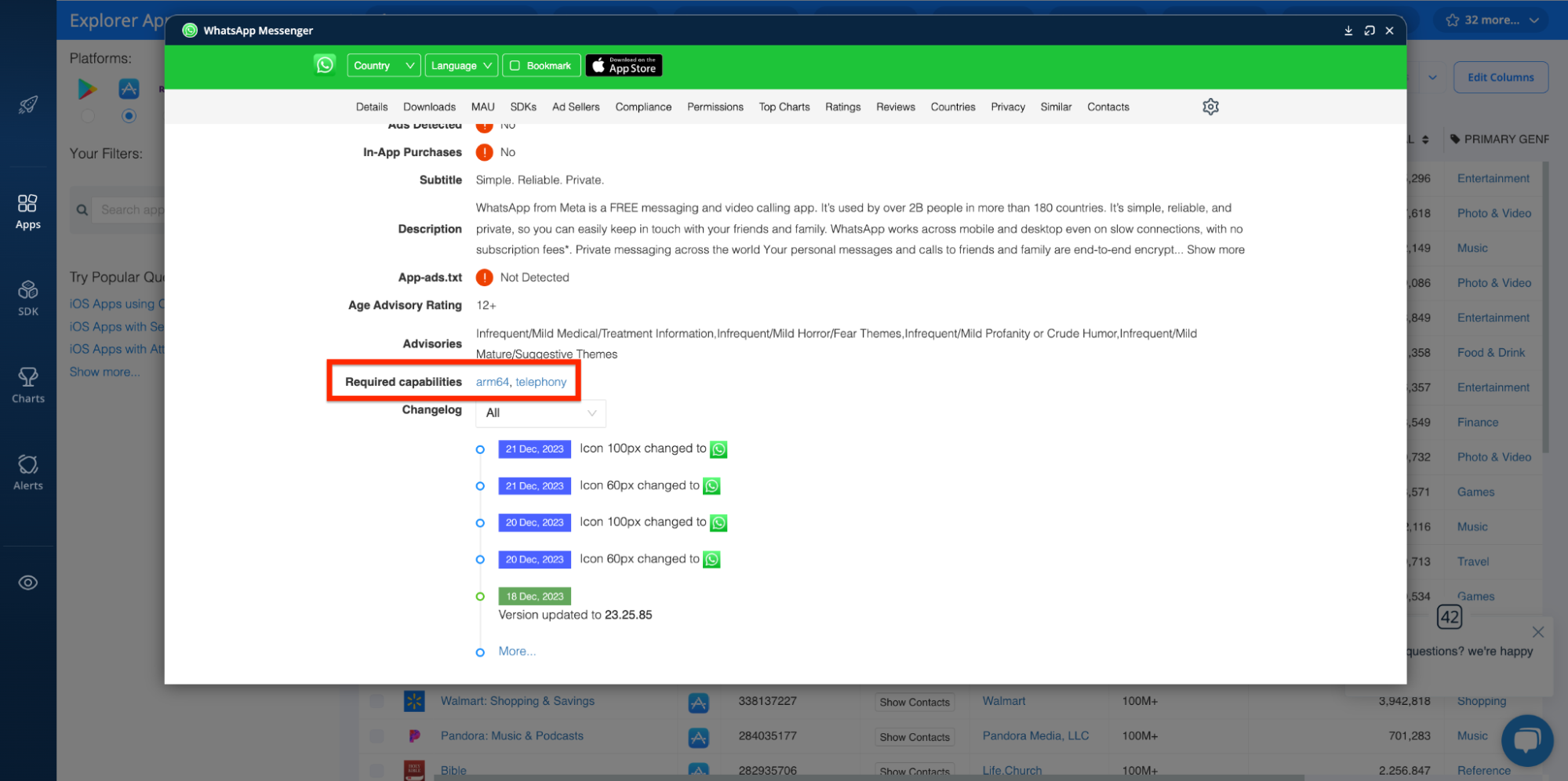Select the radio button under Google Play
1568x781 pixels.
tap(88, 116)
